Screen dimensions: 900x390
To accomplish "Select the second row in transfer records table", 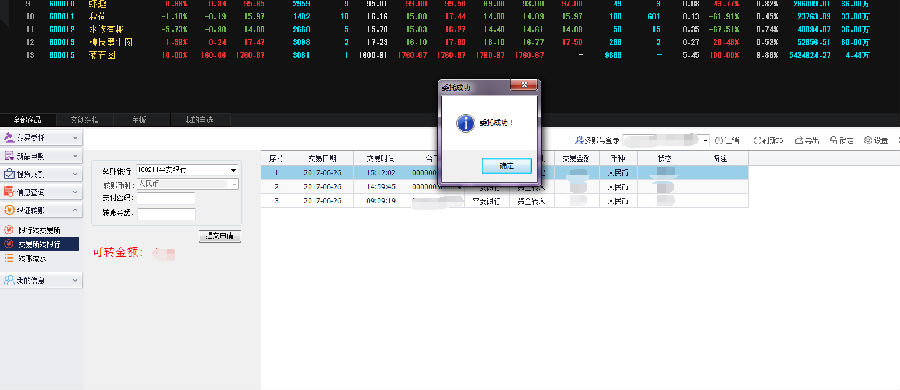I will [x=505, y=187].
